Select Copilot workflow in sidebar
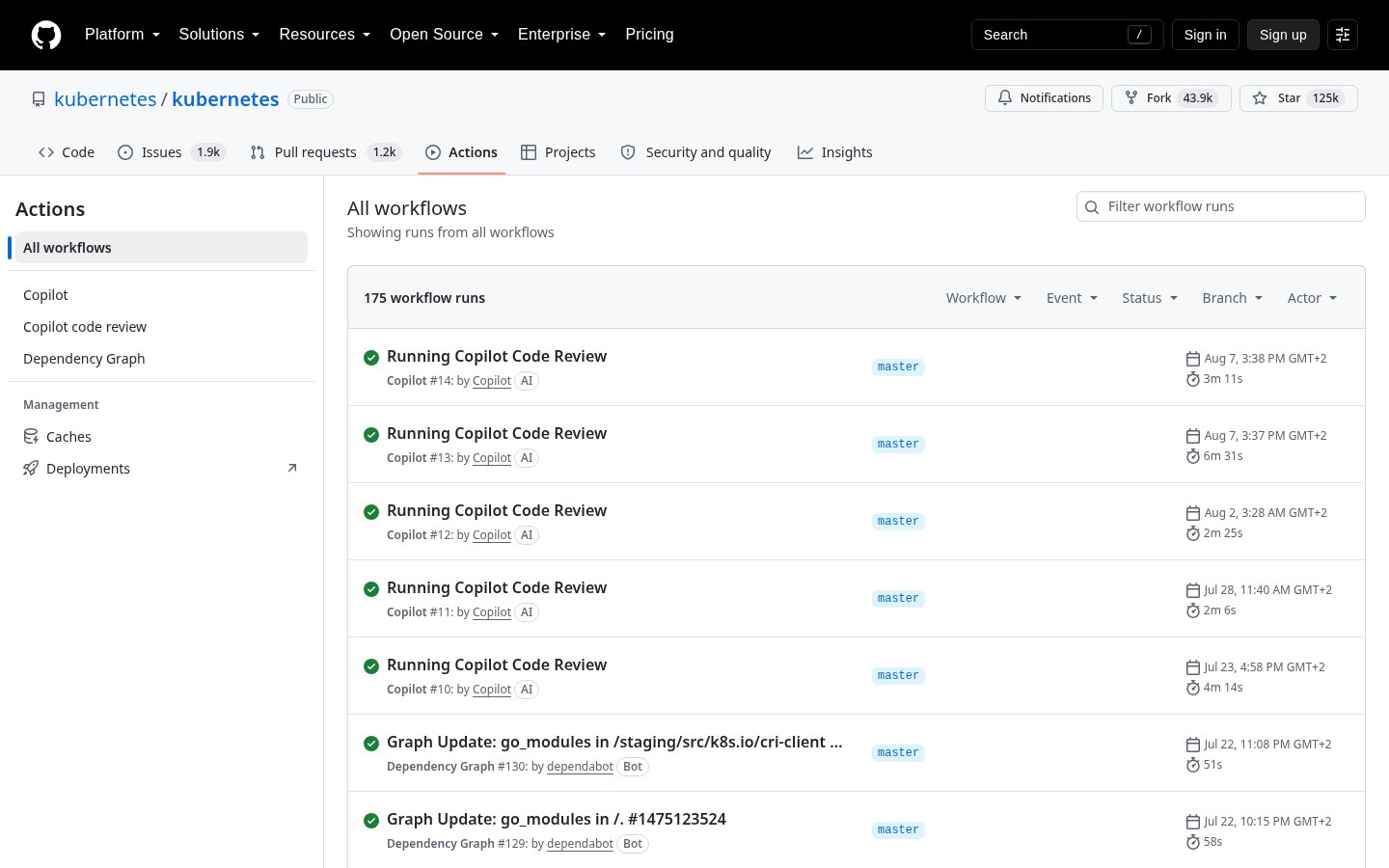 tap(161, 295)
